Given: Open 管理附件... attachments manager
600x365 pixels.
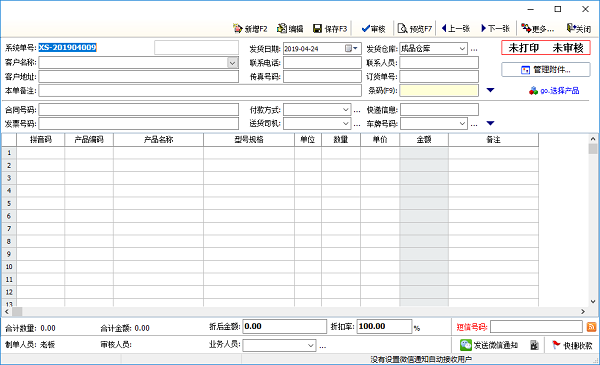Looking at the screenshot, I should [546, 70].
